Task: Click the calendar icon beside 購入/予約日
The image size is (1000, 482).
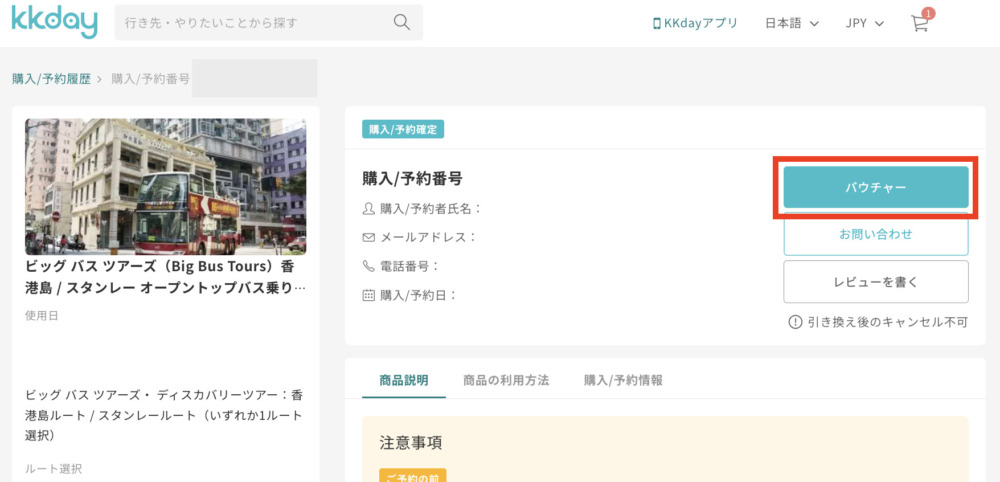Action: coord(369,295)
